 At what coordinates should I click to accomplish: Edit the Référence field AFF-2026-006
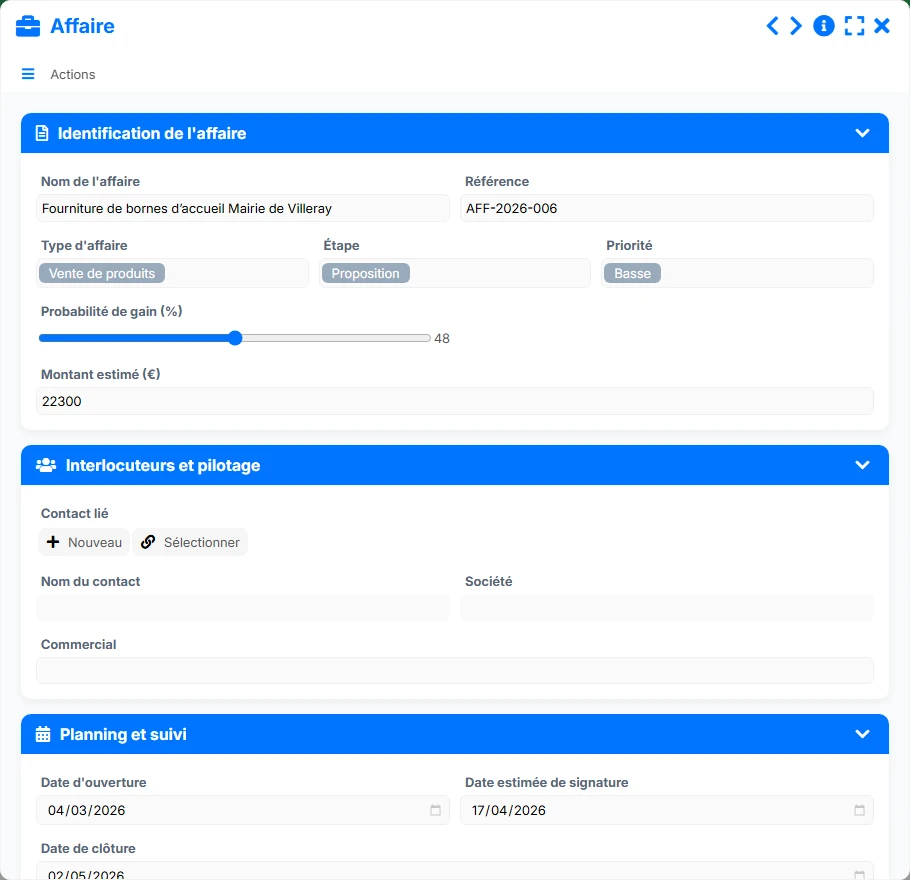coord(667,208)
